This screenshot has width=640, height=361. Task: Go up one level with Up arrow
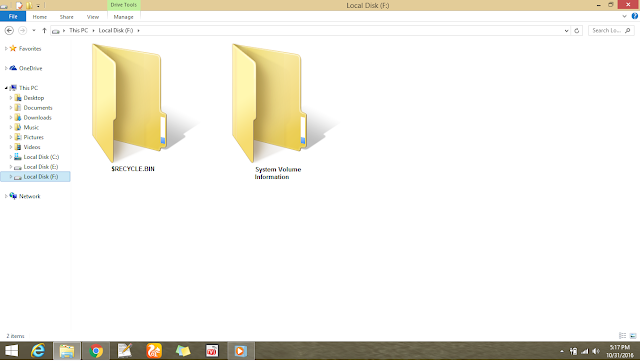(x=44, y=30)
